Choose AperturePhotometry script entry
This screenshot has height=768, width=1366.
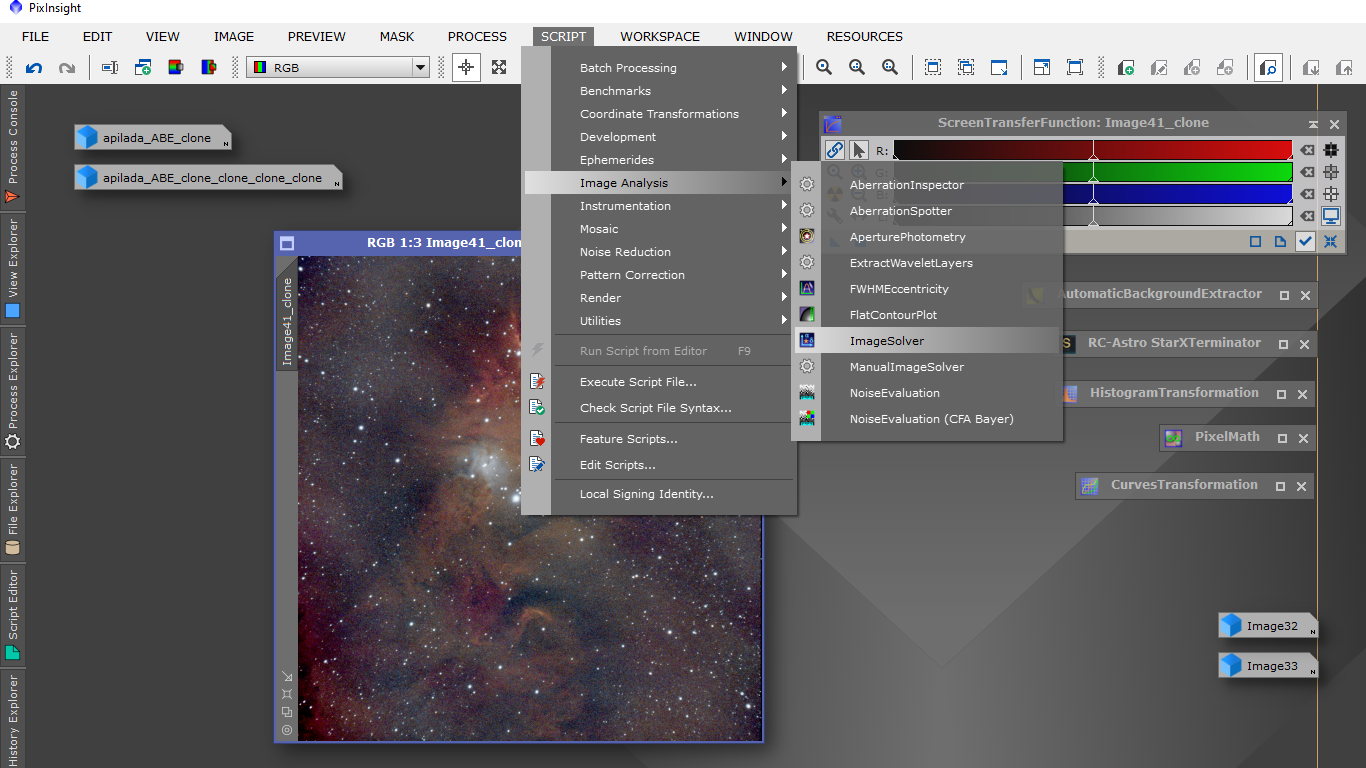(x=927, y=237)
